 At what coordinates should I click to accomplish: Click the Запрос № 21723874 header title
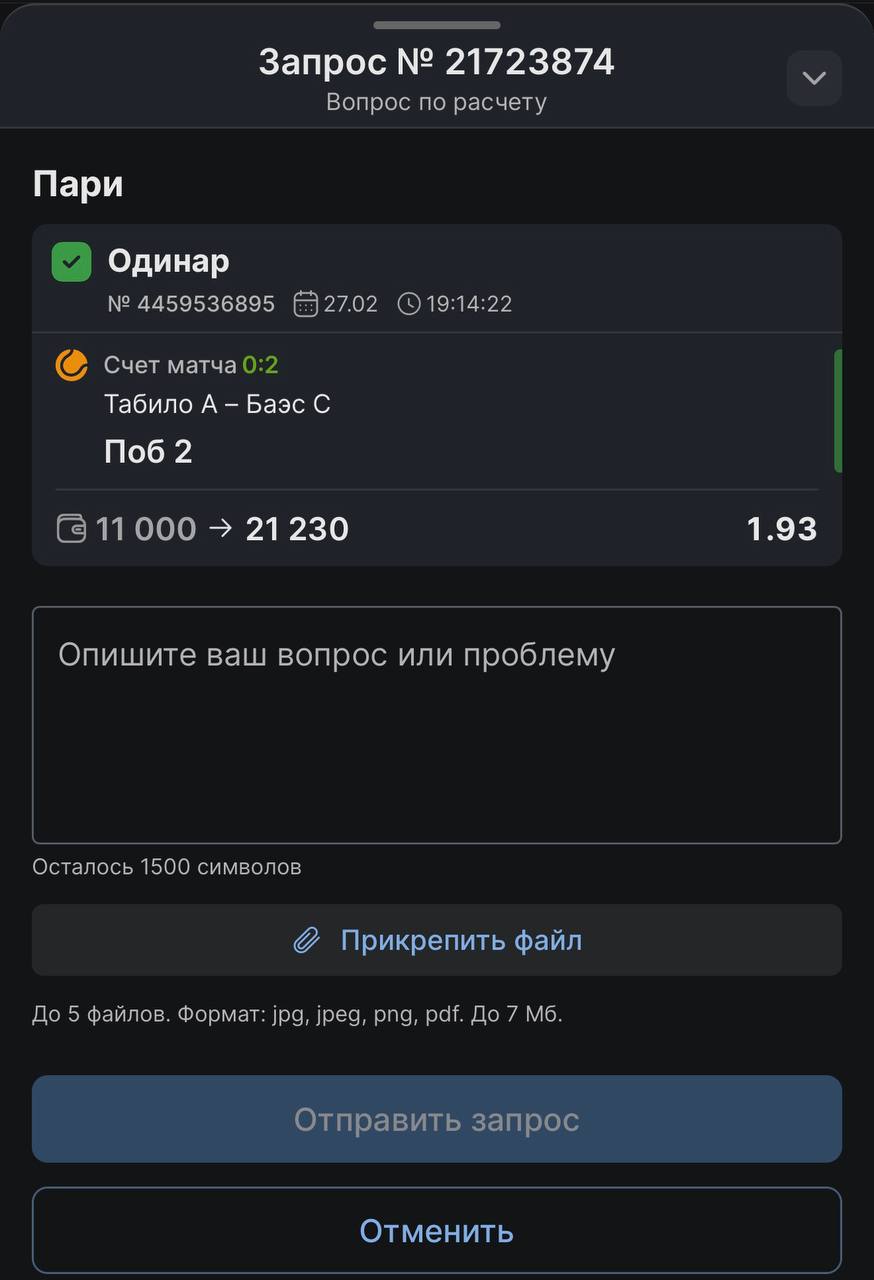point(437,62)
